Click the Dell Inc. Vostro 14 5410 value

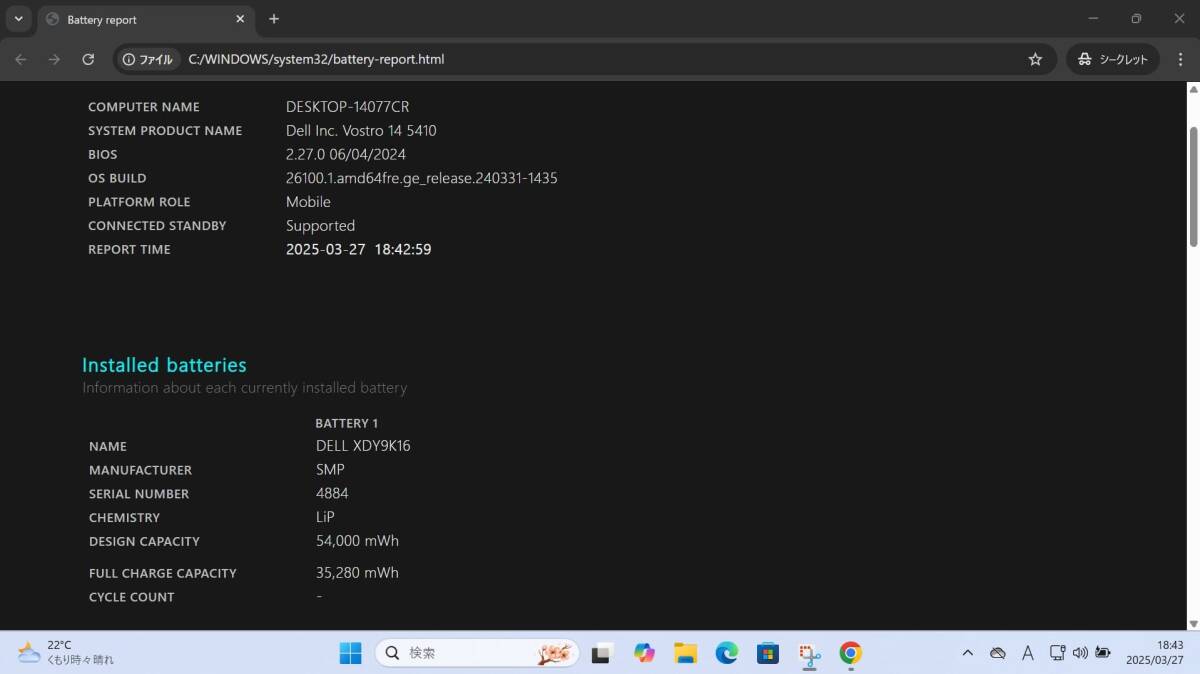point(361,131)
